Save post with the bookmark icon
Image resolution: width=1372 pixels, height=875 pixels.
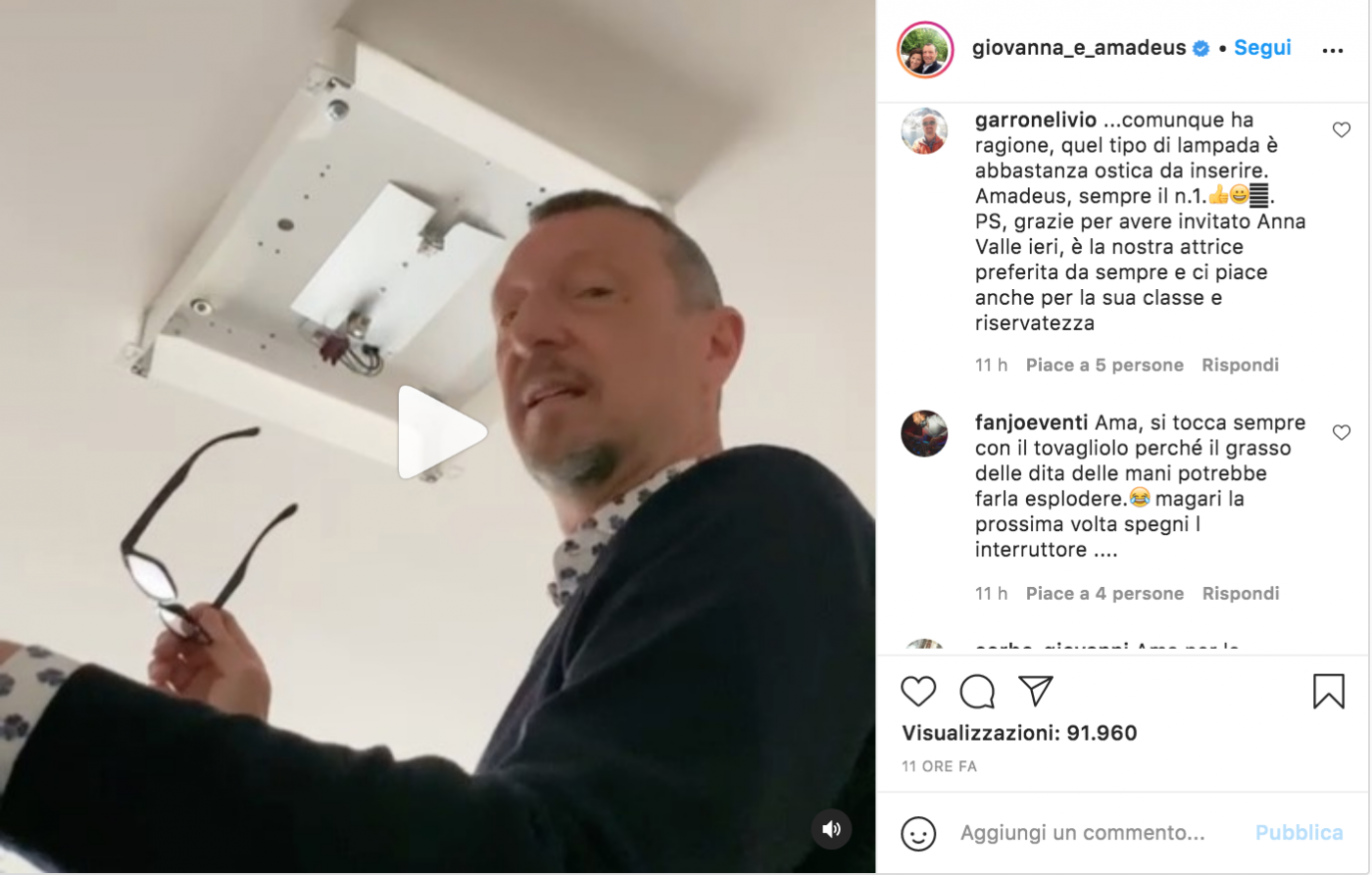tap(1329, 692)
